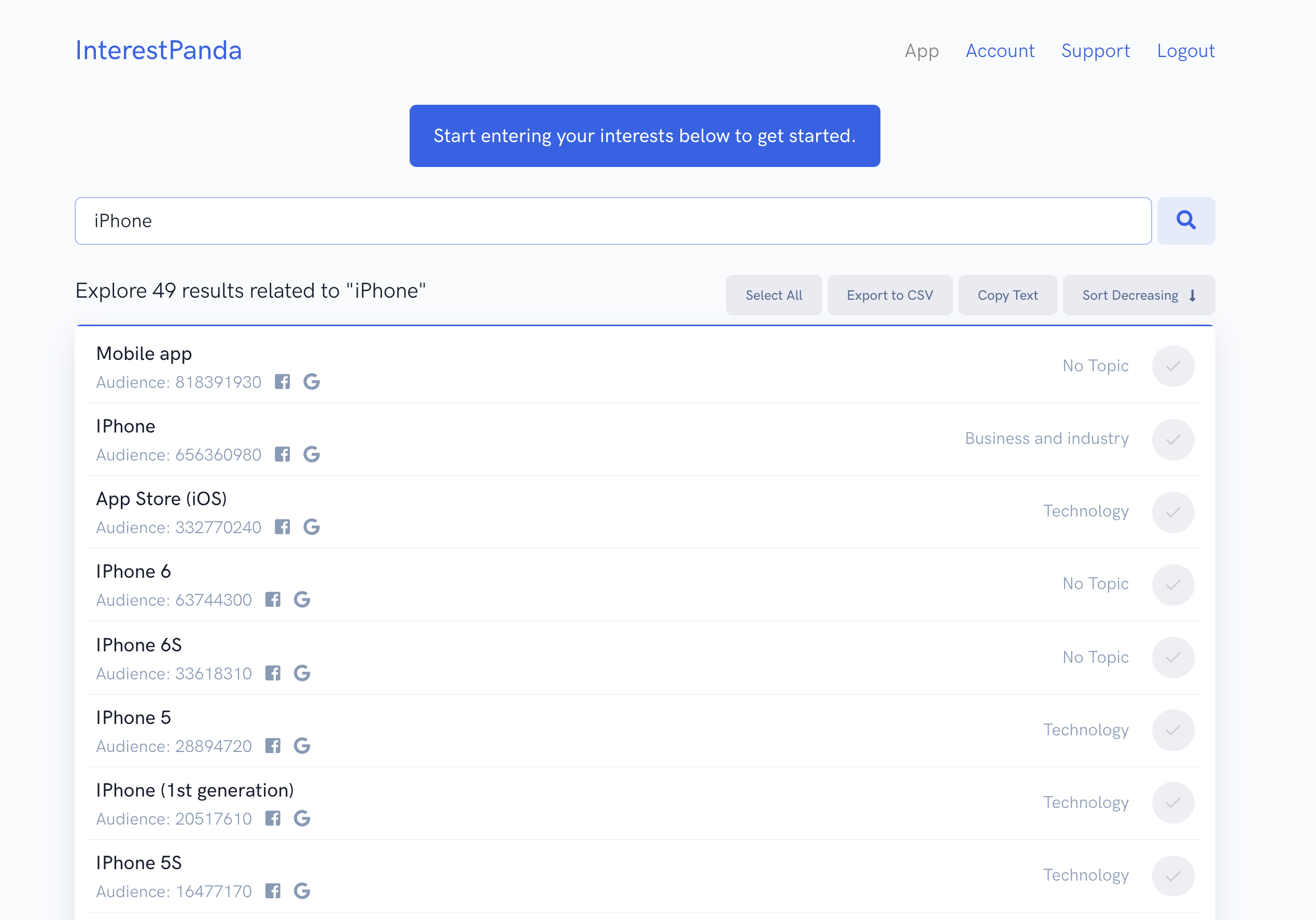1316x920 pixels.
Task: Click the interest search field containing iPhone
Action: pyautogui.click(x=612, y=221)
